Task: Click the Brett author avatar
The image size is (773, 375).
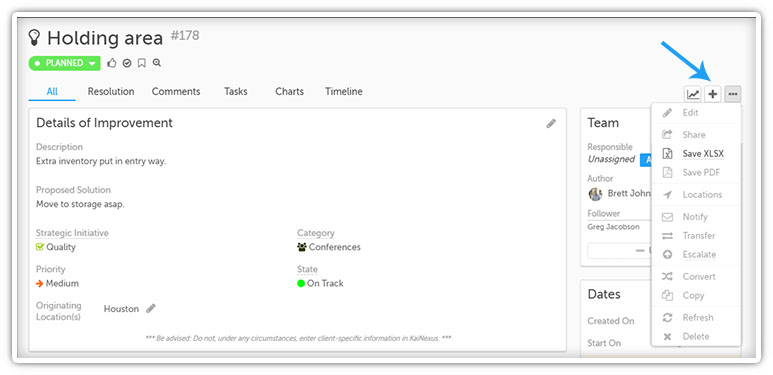Action: point(596,194)
